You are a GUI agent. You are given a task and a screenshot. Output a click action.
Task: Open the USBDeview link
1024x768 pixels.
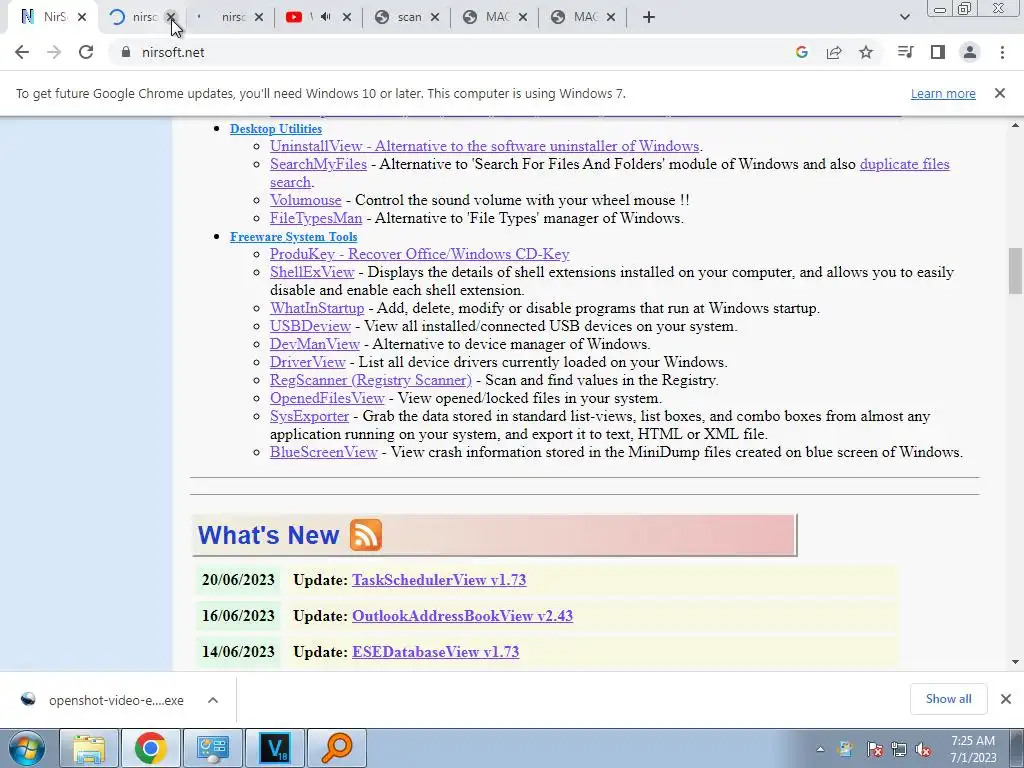coord(310,326)
